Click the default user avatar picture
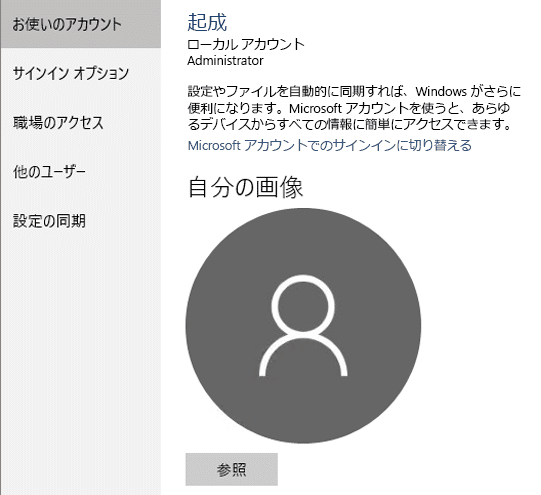The height and width of the screenshot is (495, 541). click(x=303, y=326)
